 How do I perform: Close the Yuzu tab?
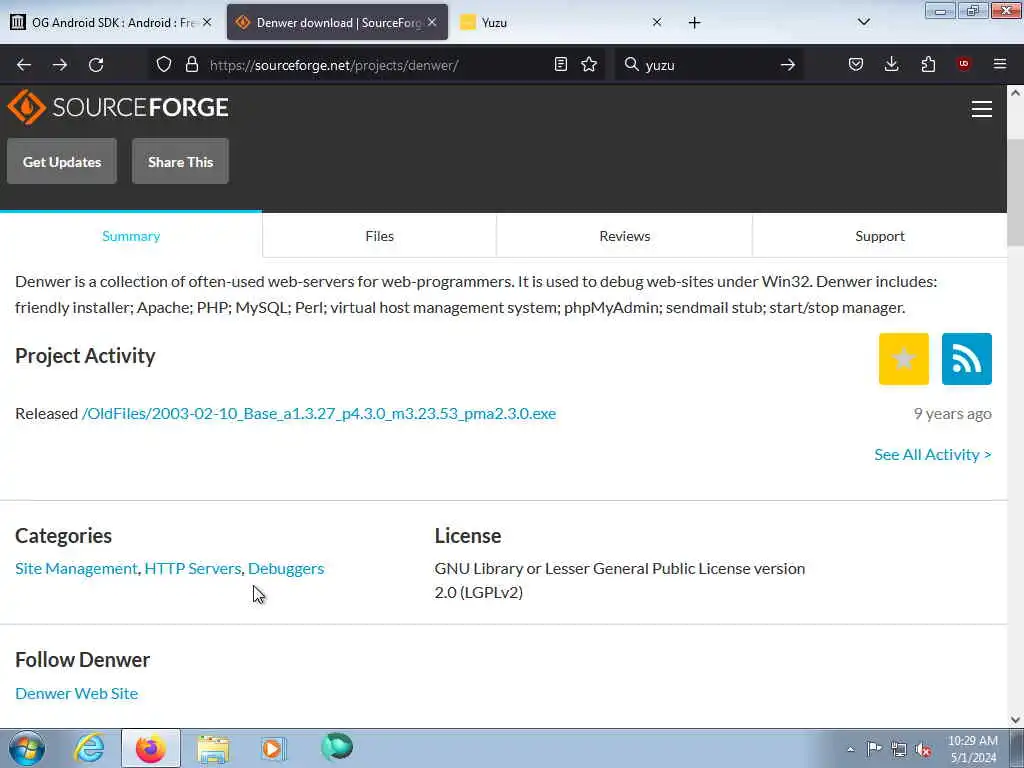click(657, 22)
